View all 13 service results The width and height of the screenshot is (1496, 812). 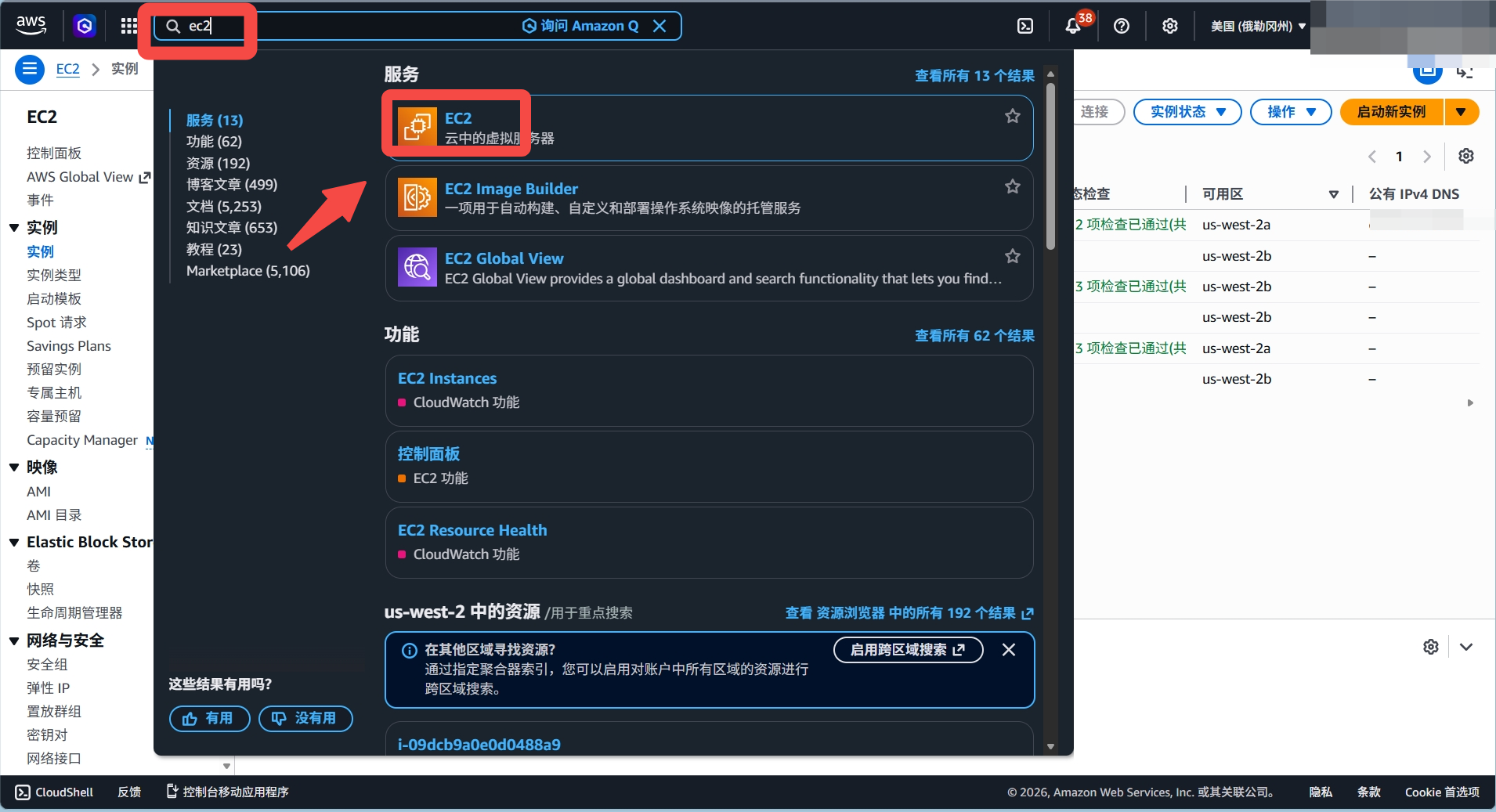pos(974,76)
